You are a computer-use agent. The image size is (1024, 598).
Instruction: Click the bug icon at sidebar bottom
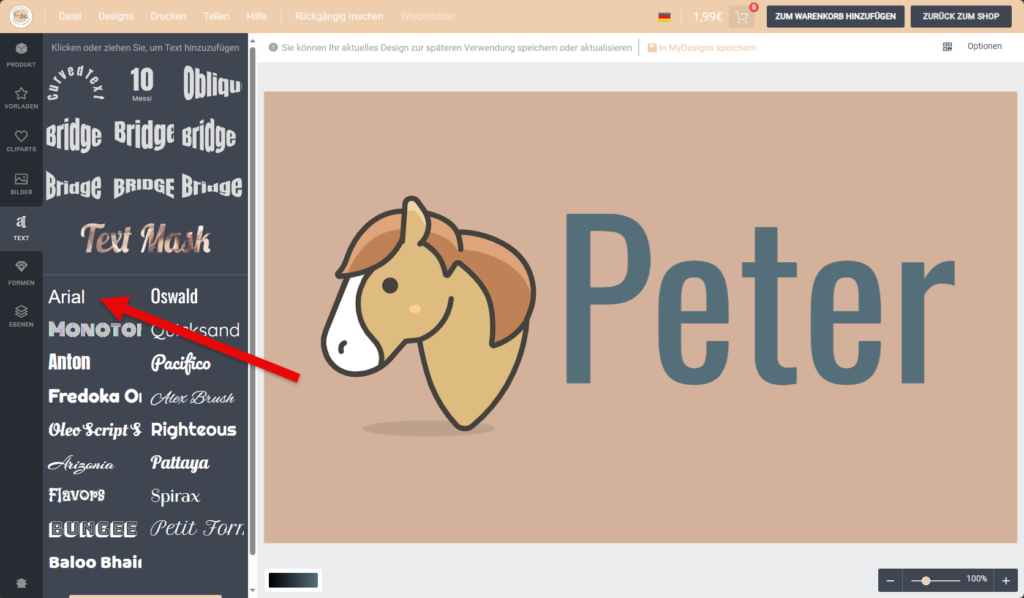[x=21, y=583]
